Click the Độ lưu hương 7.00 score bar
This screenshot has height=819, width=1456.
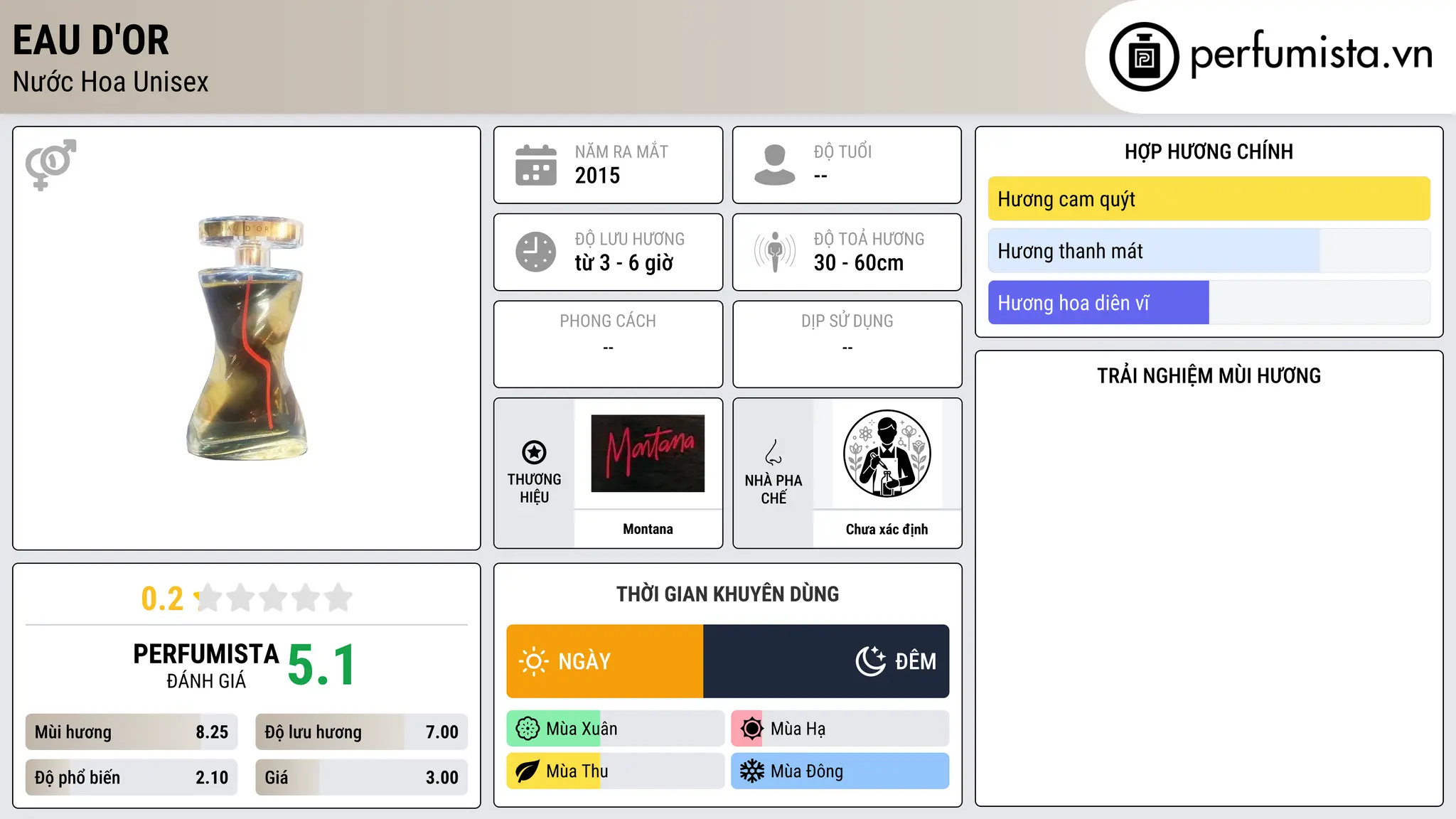click(362, 732)
